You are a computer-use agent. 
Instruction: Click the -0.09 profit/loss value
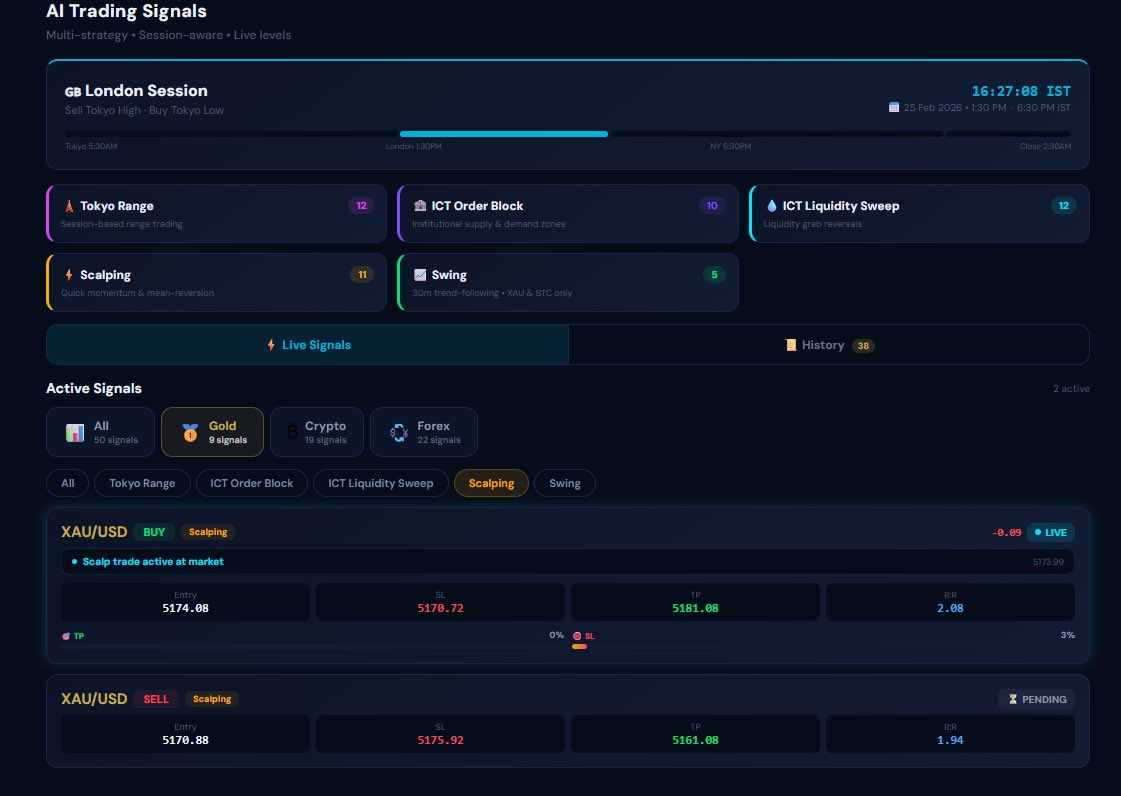[1007, 533]
